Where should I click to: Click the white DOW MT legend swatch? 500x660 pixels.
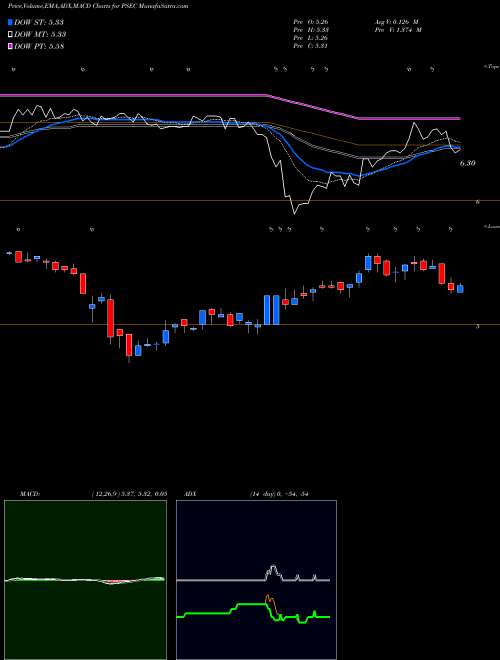click(10, 34)
